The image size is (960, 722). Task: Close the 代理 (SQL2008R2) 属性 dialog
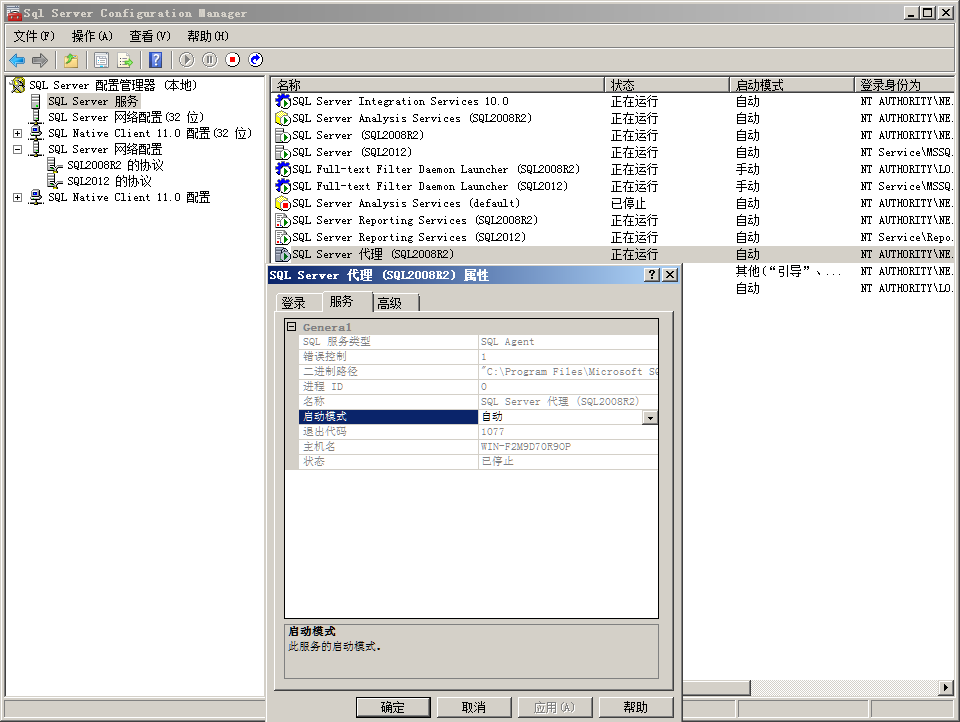click(670, 275)
